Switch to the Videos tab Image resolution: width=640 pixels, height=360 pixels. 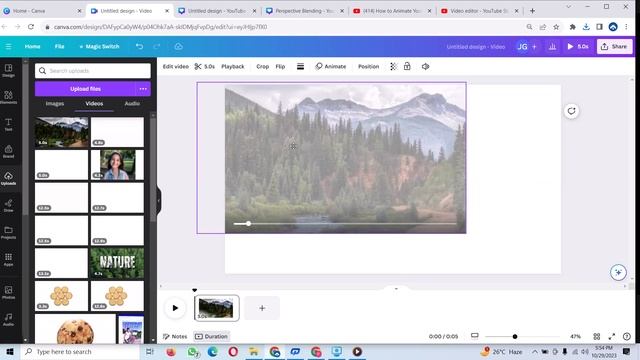(x=94, y=104)
